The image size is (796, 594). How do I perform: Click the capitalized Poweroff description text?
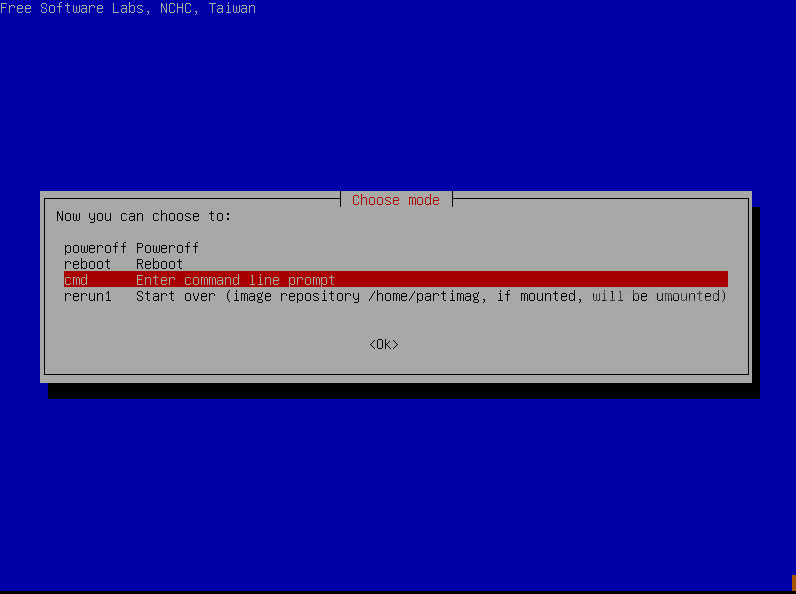pos(167,248)
